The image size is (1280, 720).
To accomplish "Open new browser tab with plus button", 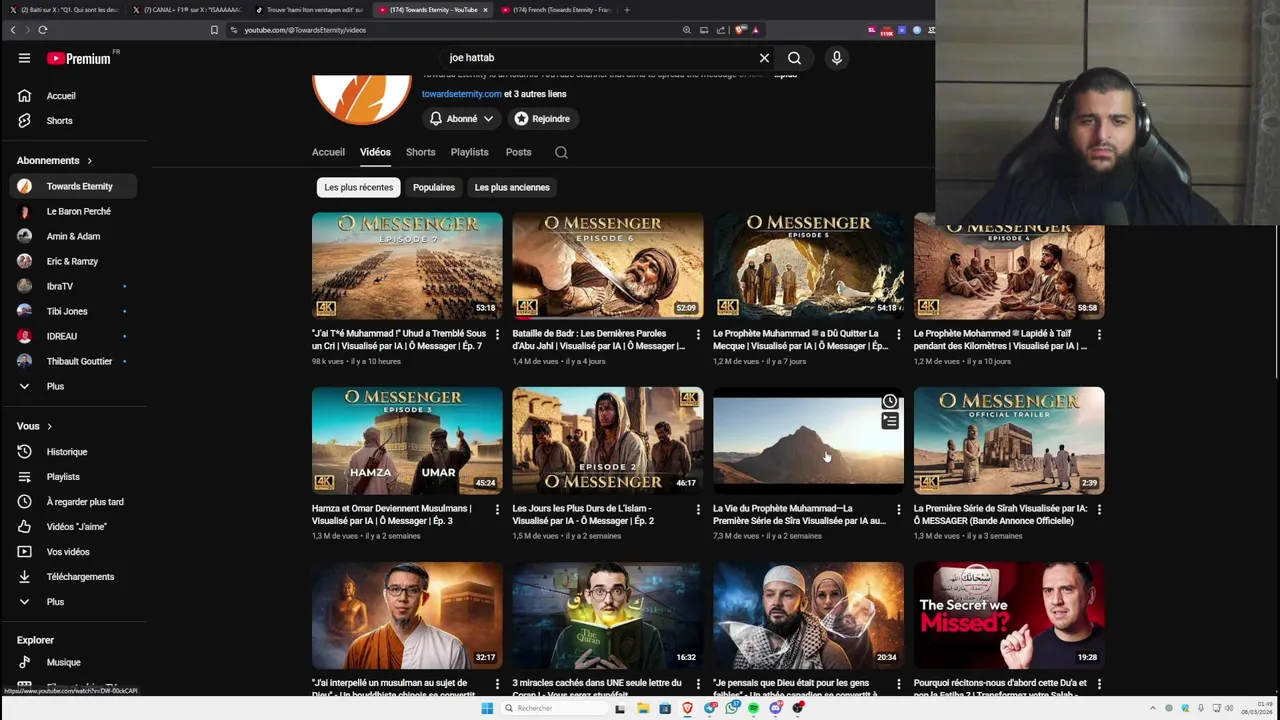I will [x=627, y=10].
